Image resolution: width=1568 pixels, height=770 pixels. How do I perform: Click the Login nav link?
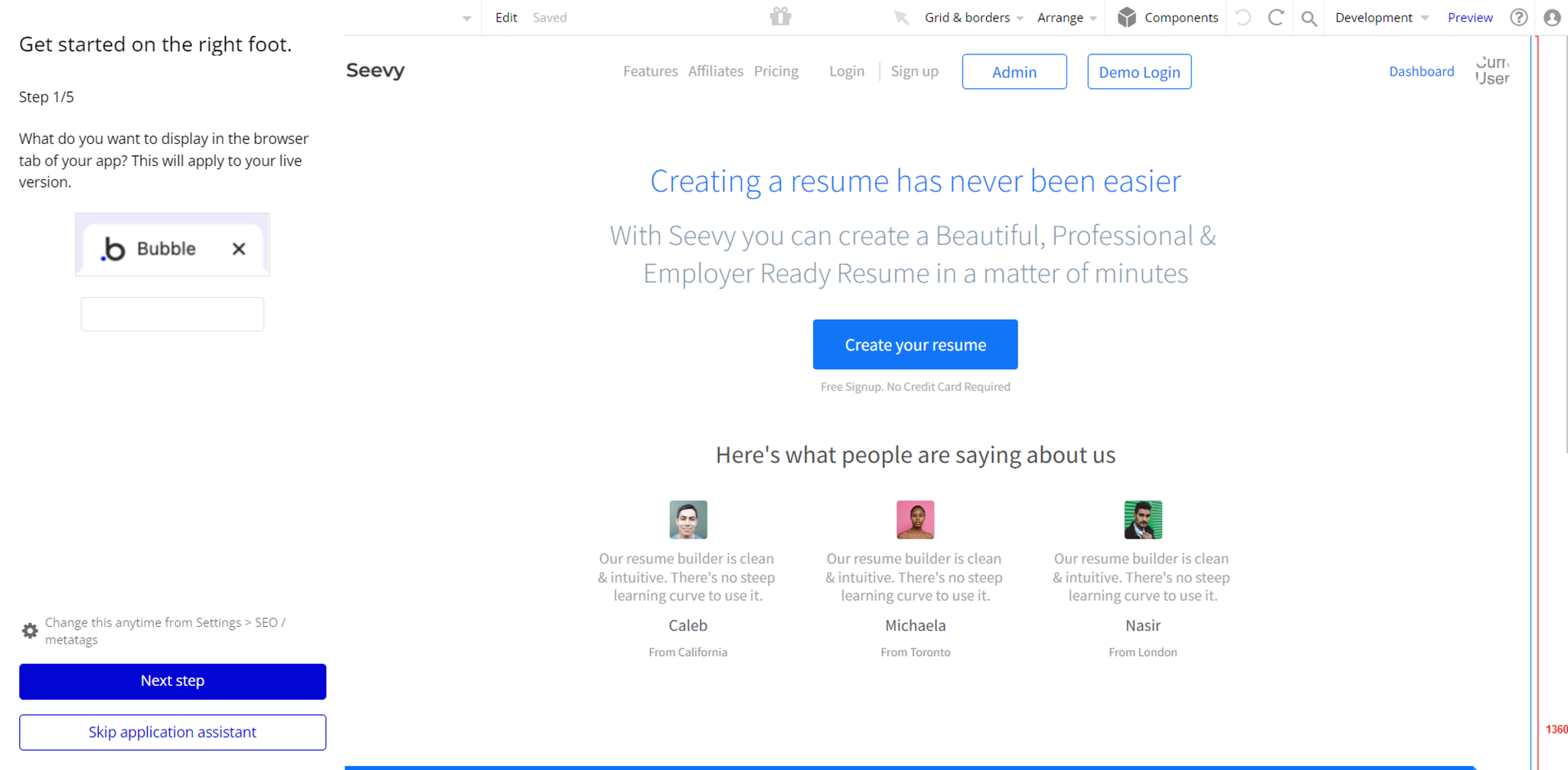(847, 71)
